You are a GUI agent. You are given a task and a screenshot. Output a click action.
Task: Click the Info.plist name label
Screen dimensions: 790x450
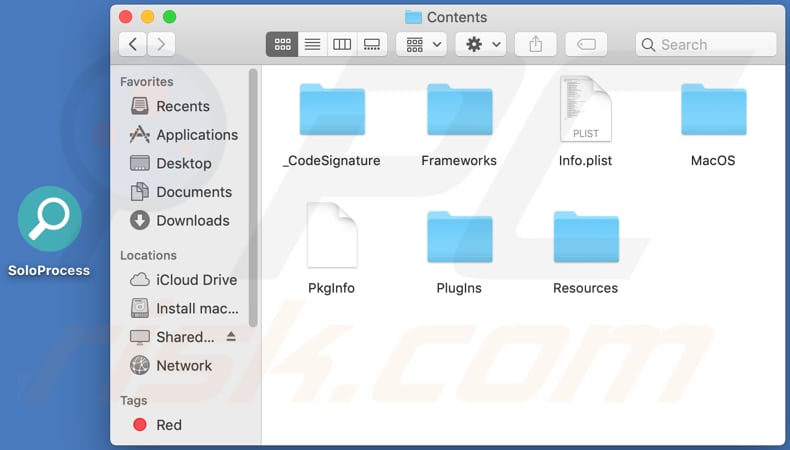pos(585,161)
